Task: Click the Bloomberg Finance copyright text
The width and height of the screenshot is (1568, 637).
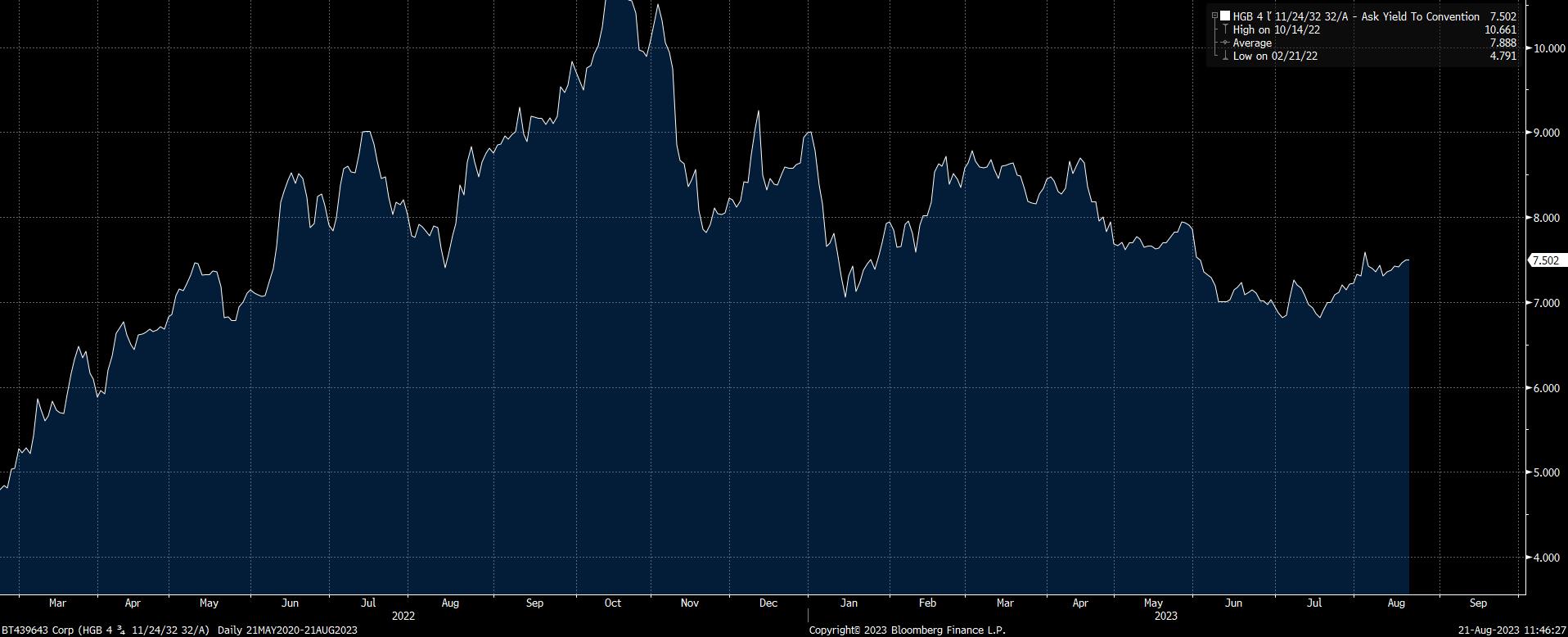Action: 907,630
